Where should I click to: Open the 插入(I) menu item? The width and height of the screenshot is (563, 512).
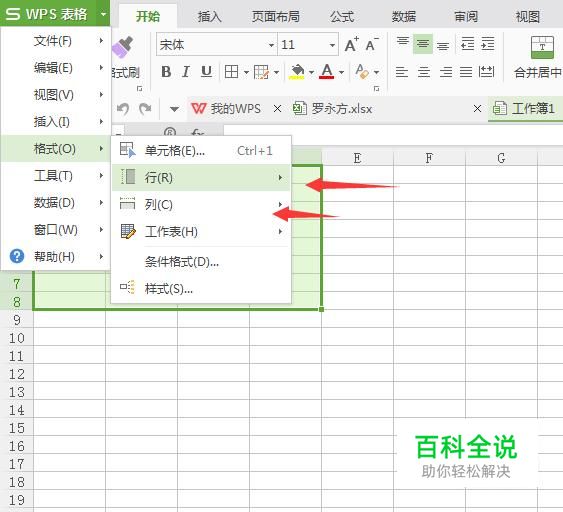(55, 122)
